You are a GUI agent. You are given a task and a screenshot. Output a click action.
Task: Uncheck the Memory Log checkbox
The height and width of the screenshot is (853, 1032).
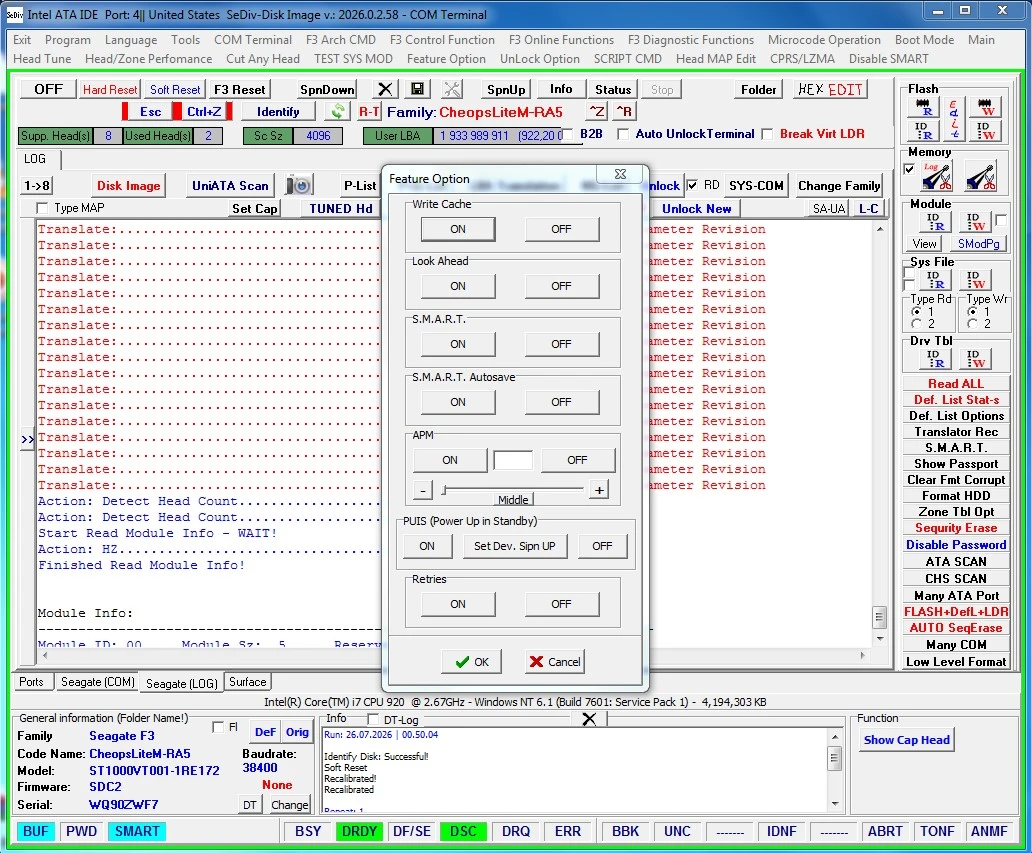coord(909,169)
